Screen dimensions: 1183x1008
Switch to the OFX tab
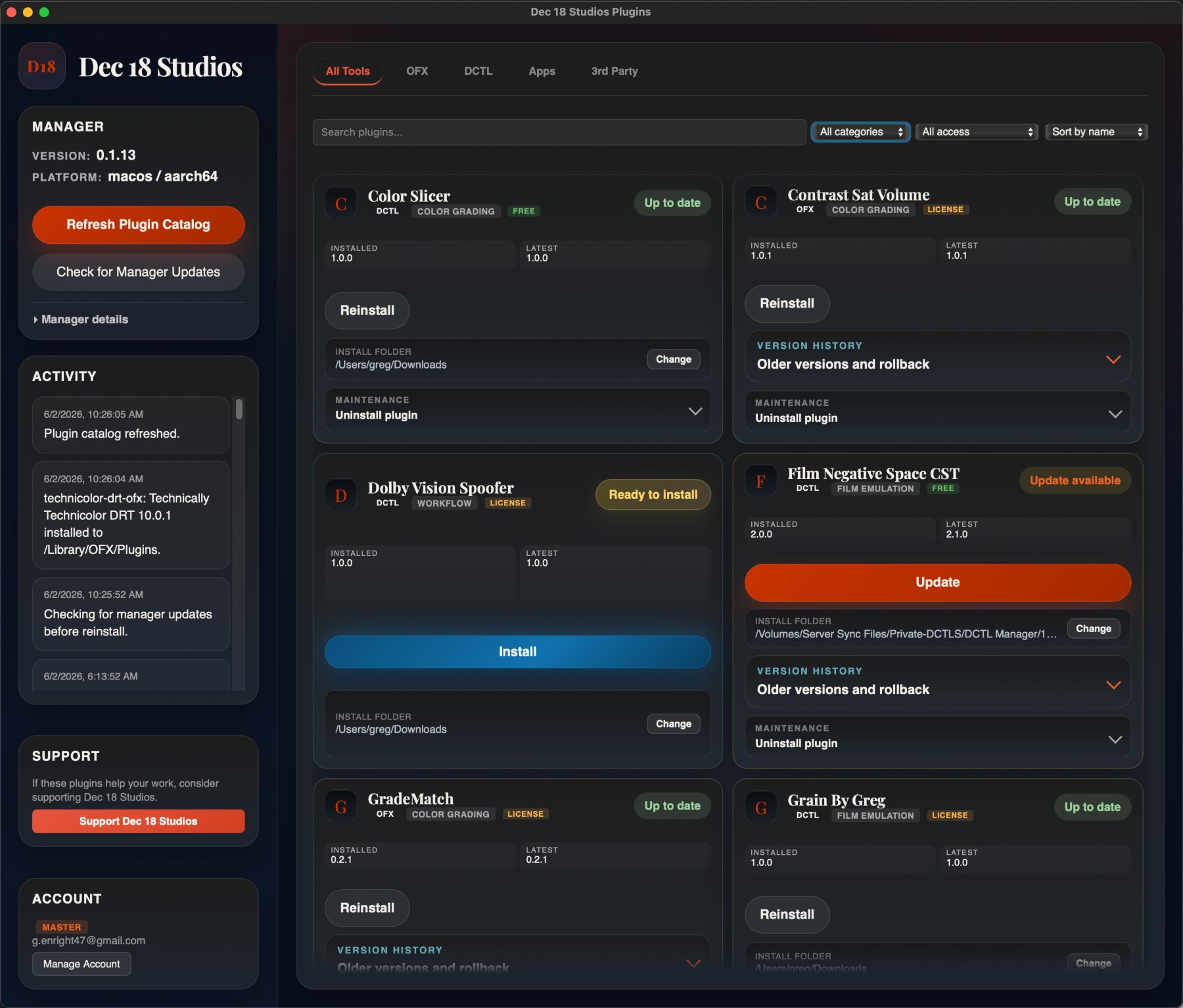click(x=417, y=71)
